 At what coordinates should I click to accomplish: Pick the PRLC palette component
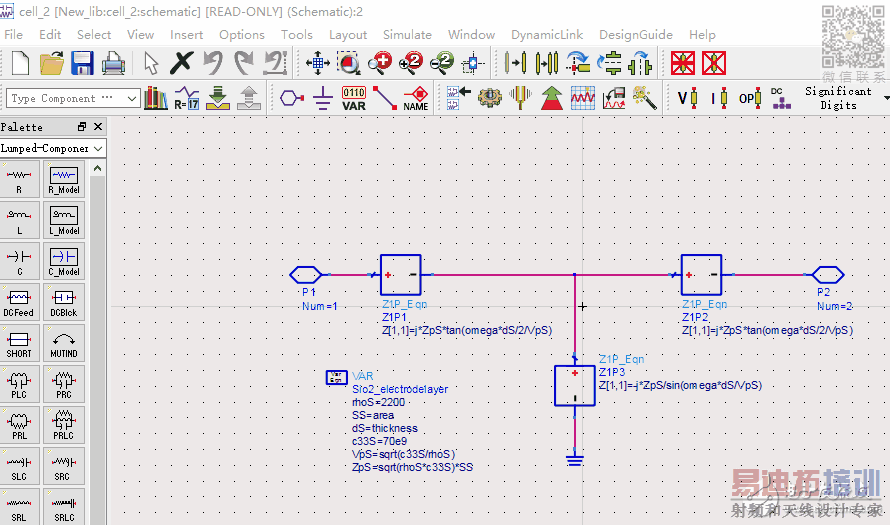click(64, 426)
